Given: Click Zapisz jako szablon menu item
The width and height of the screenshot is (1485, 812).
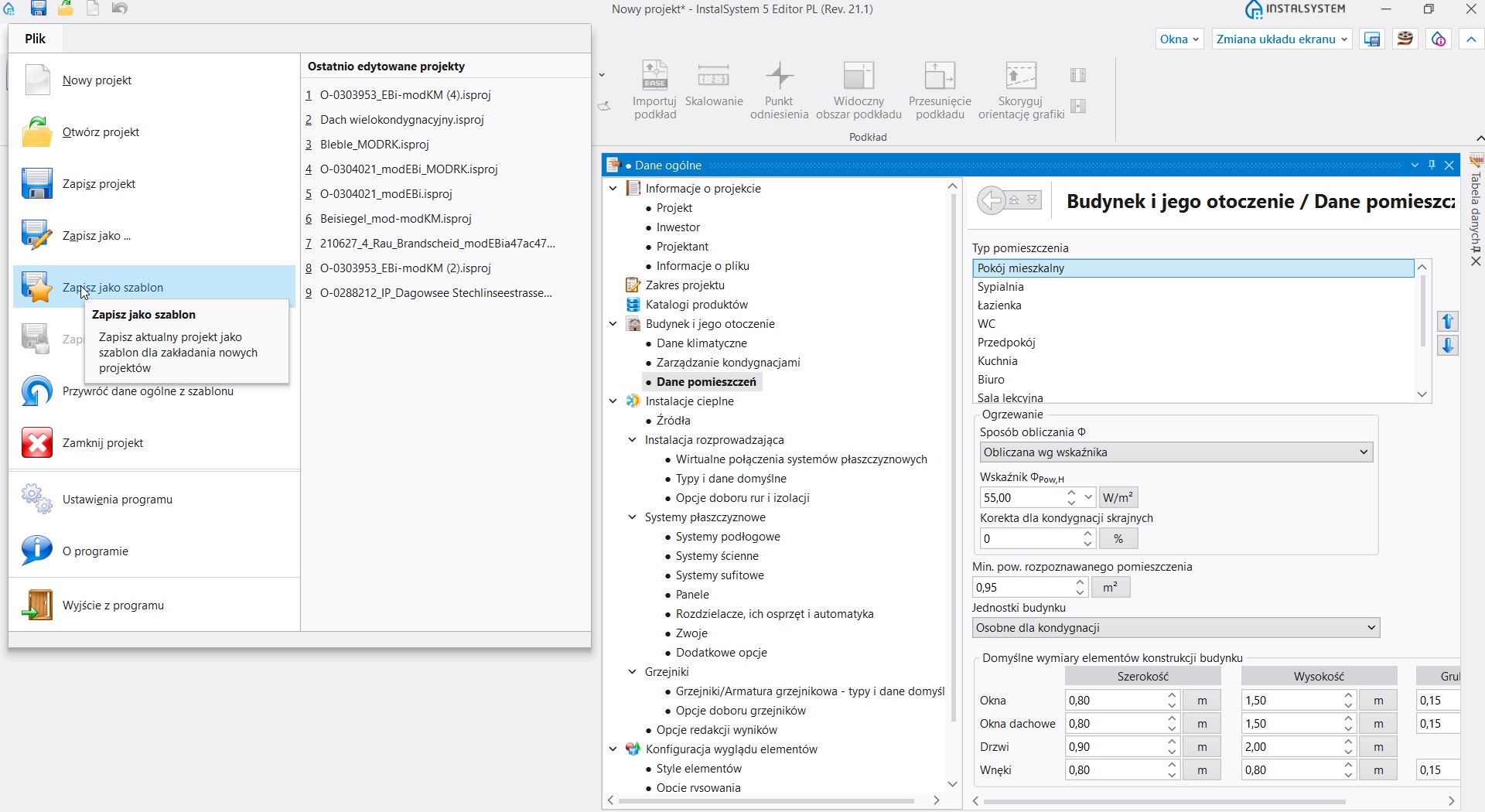Looking at the screenshot, I should (113, 288).
